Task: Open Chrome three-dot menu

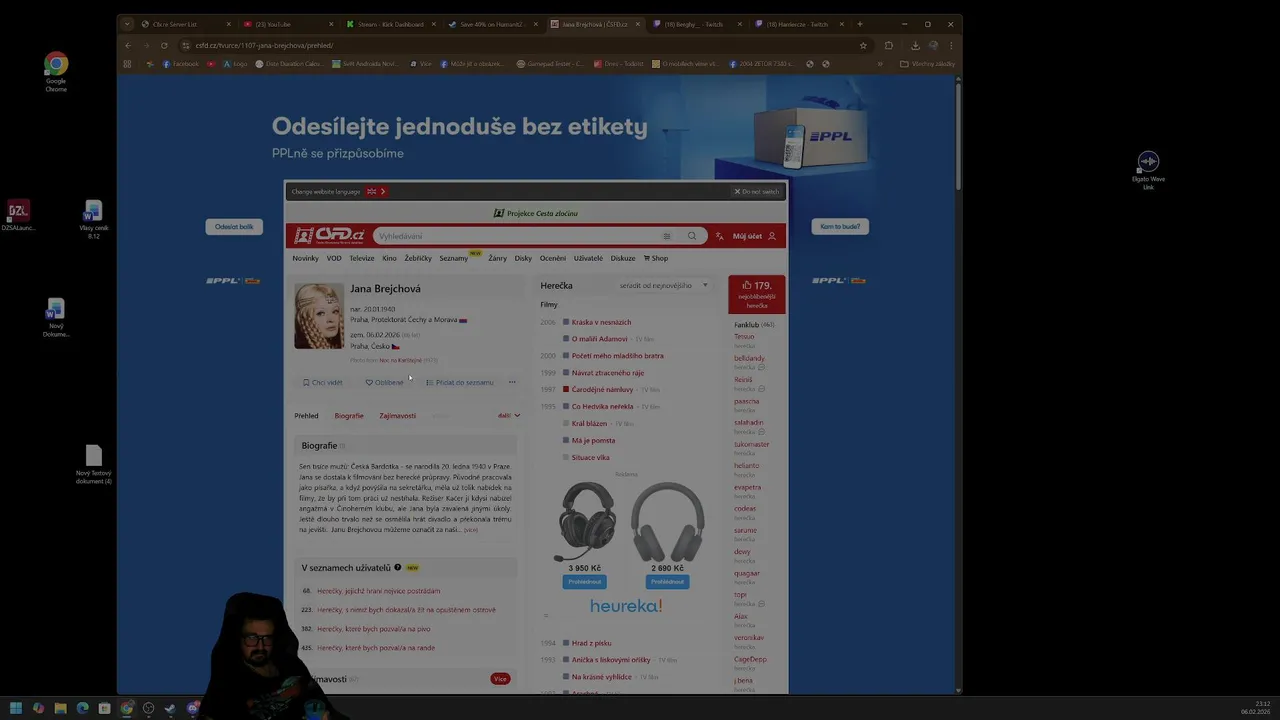Action: [x=951, y=45]
